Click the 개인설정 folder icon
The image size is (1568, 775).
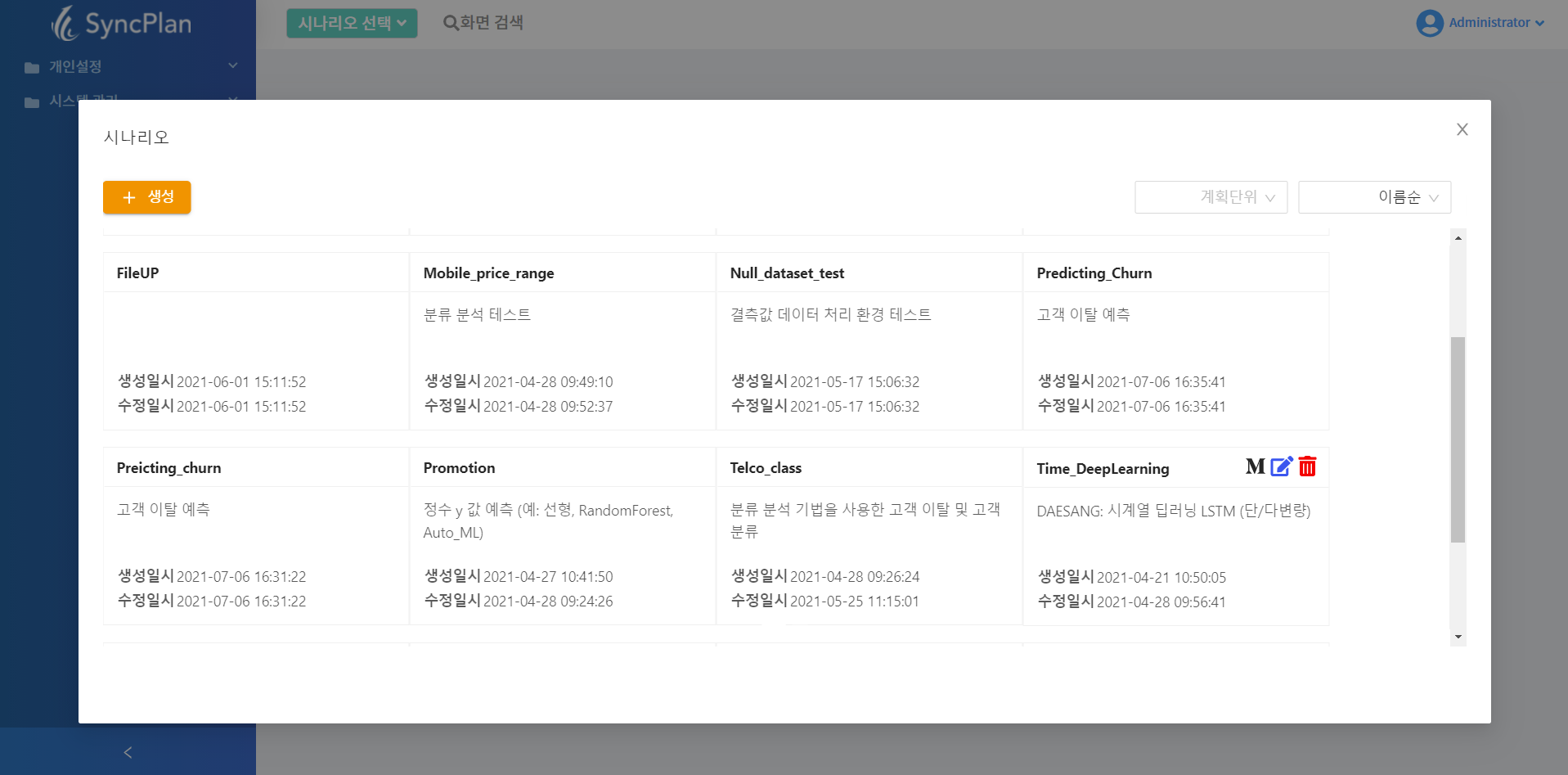click(32, 67)
